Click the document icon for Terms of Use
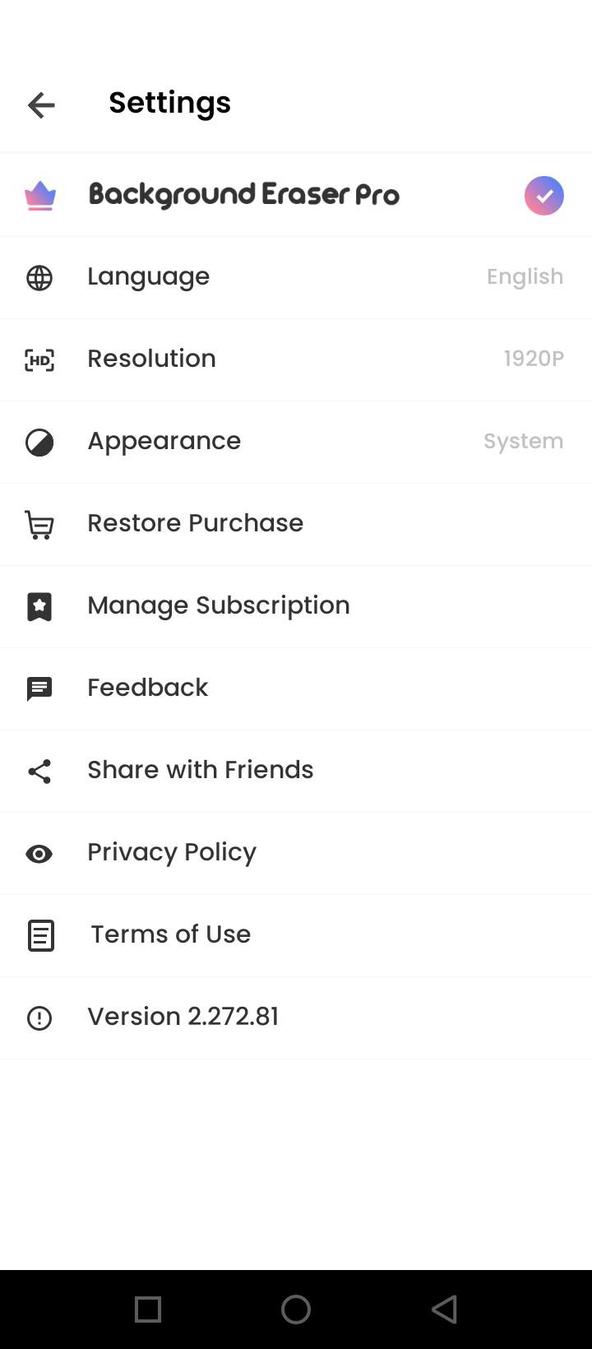The width and height of the screenshot is (592, 1349). coord(40,935)
